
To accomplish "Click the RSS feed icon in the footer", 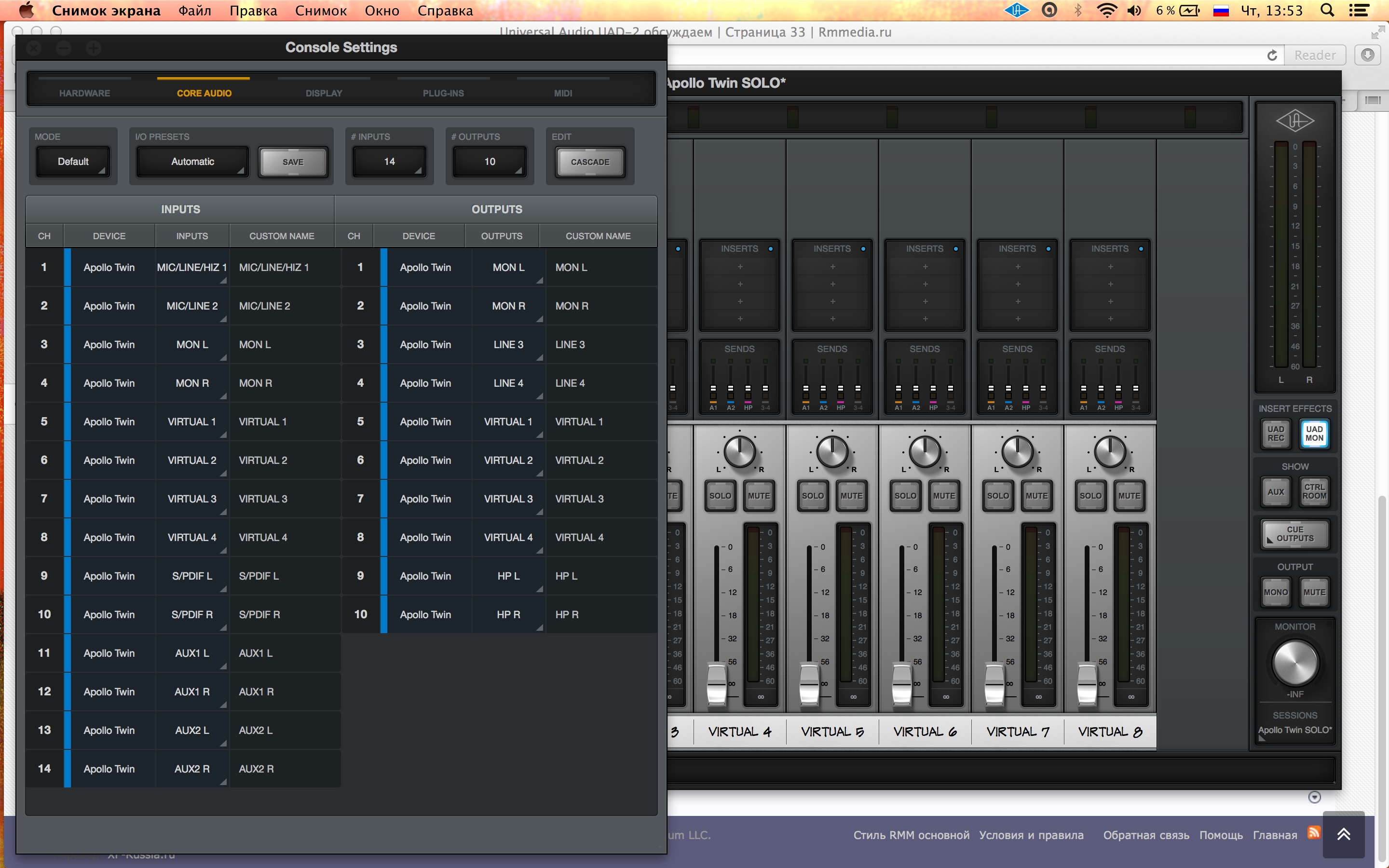I will pos(1313,832).
